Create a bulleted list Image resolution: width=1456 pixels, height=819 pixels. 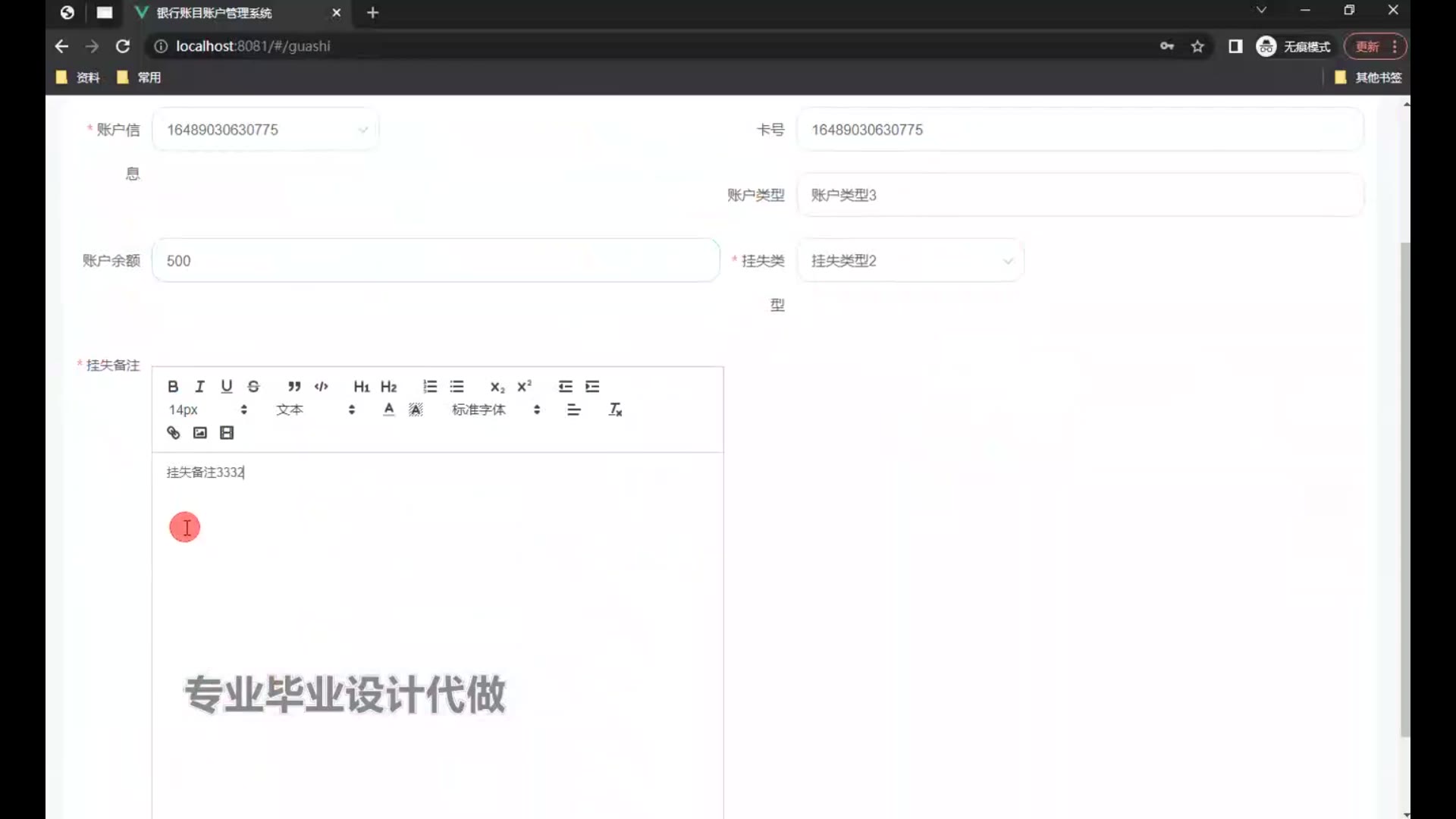click(x=457, y=387)
